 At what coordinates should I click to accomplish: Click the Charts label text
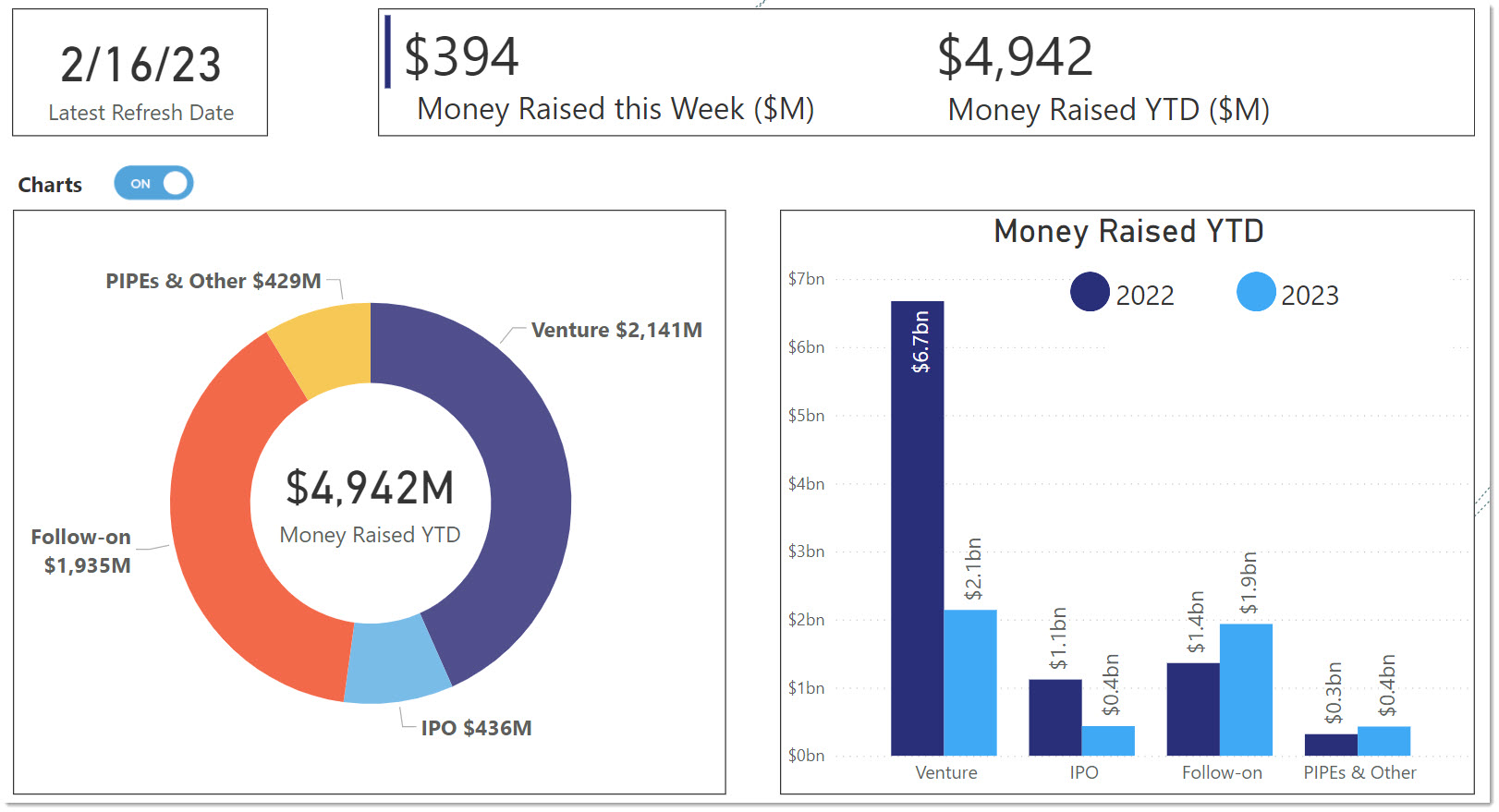[x=50, y=185]
